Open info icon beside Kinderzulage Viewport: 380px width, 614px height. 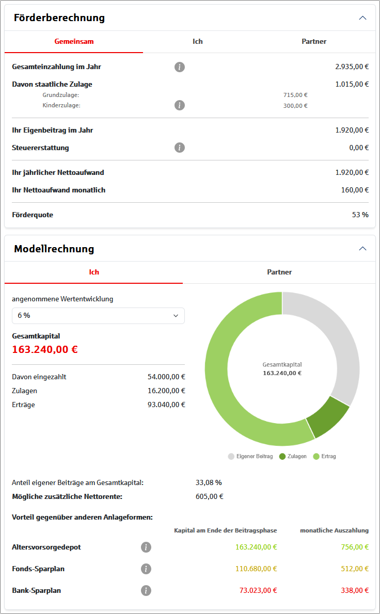(x=179, y=105)
